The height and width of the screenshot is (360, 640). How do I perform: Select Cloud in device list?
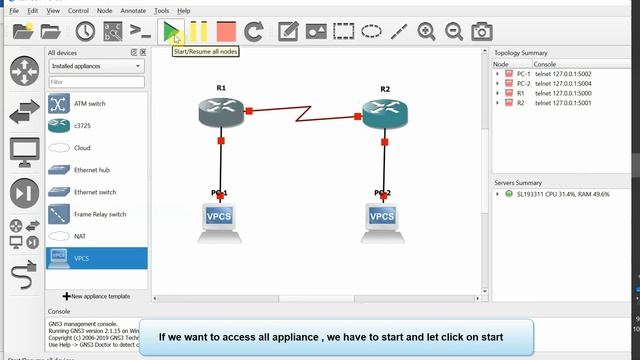coord(96,148)
